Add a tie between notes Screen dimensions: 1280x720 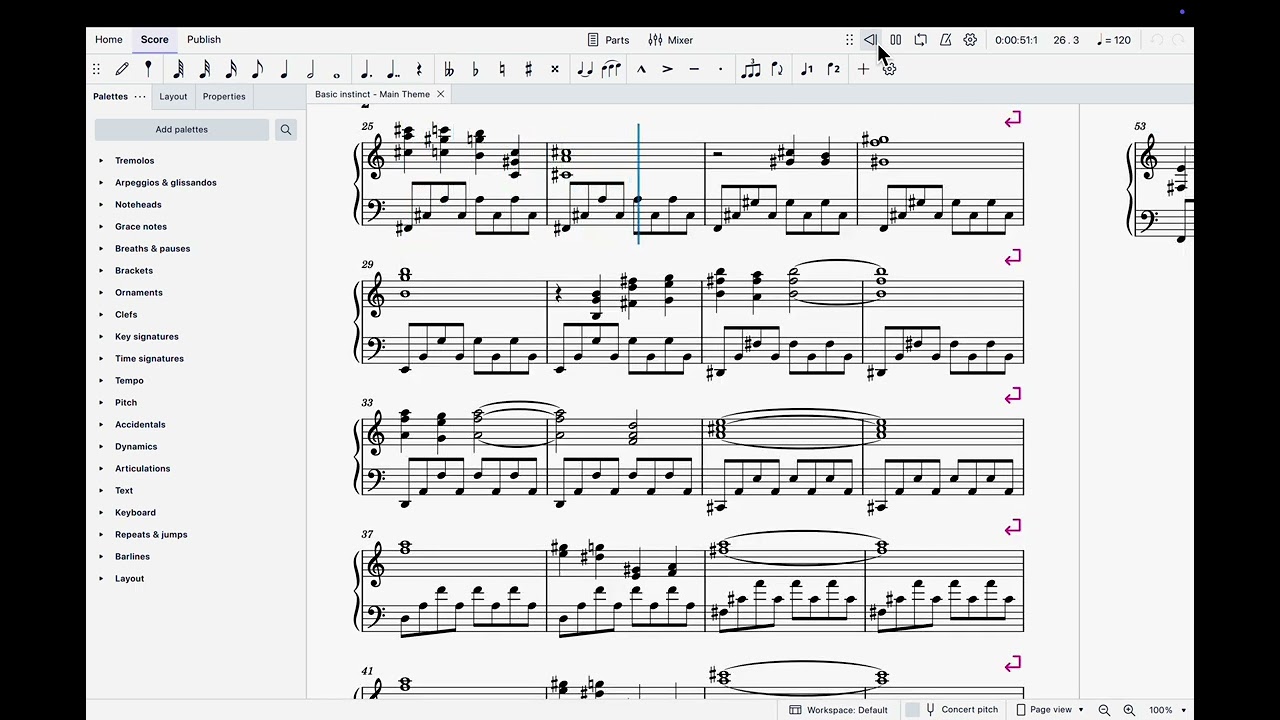pos(585,69)
